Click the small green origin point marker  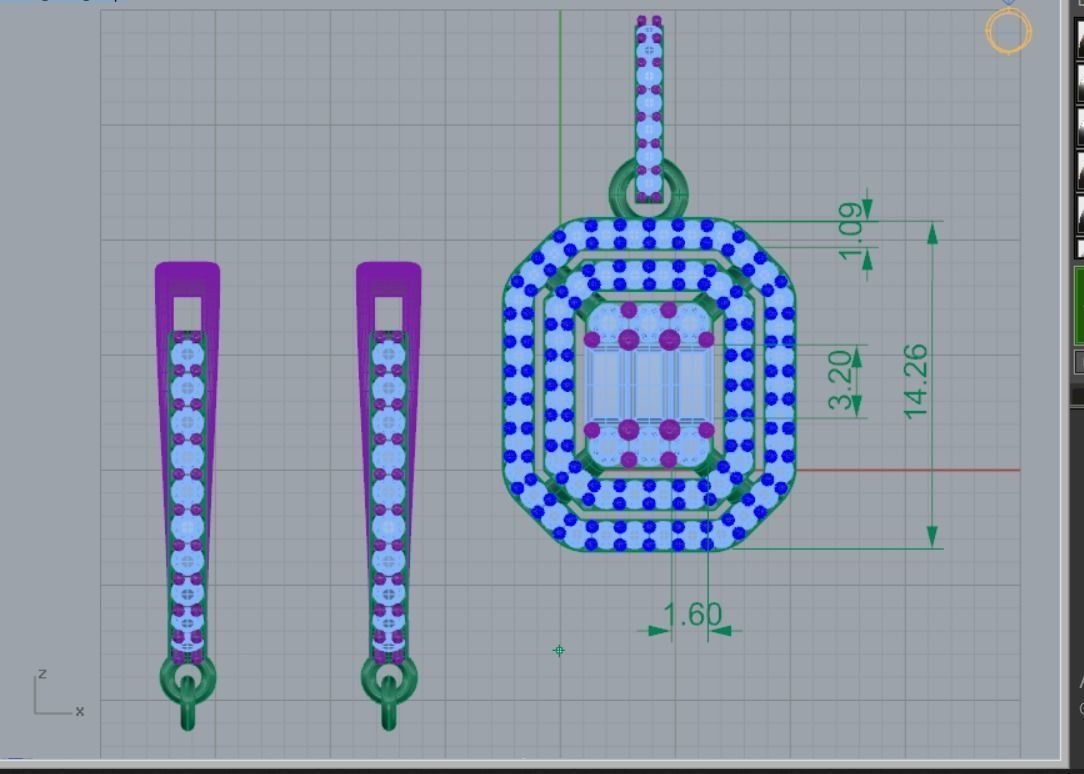[x=559, y=650]
